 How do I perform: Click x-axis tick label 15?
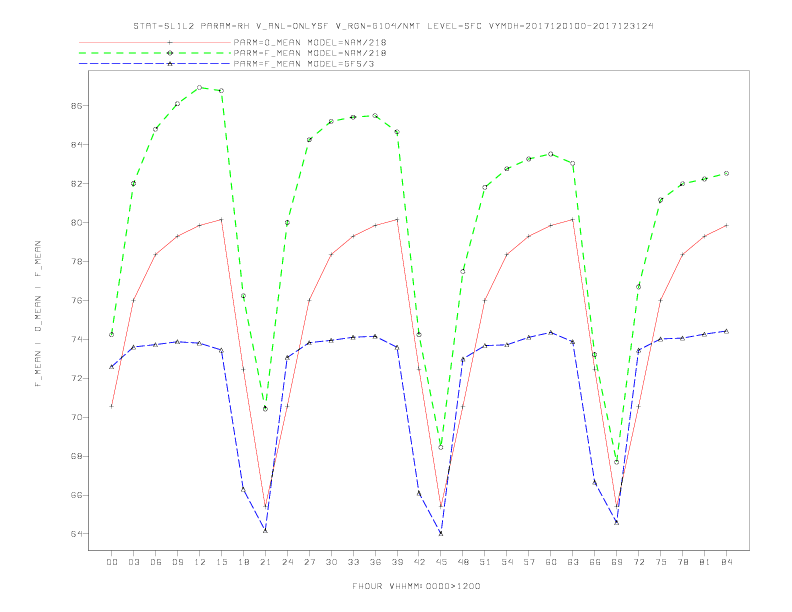coord(221,562)
